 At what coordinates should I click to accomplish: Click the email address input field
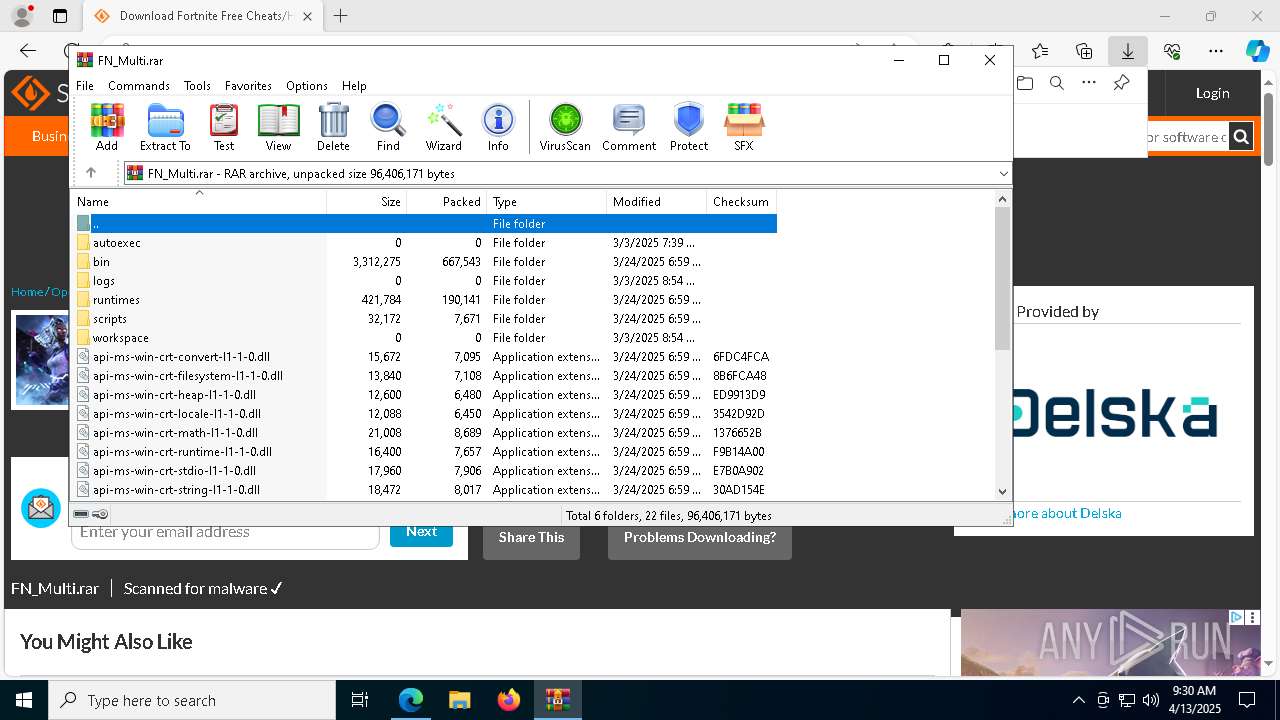tap(225, 533)
